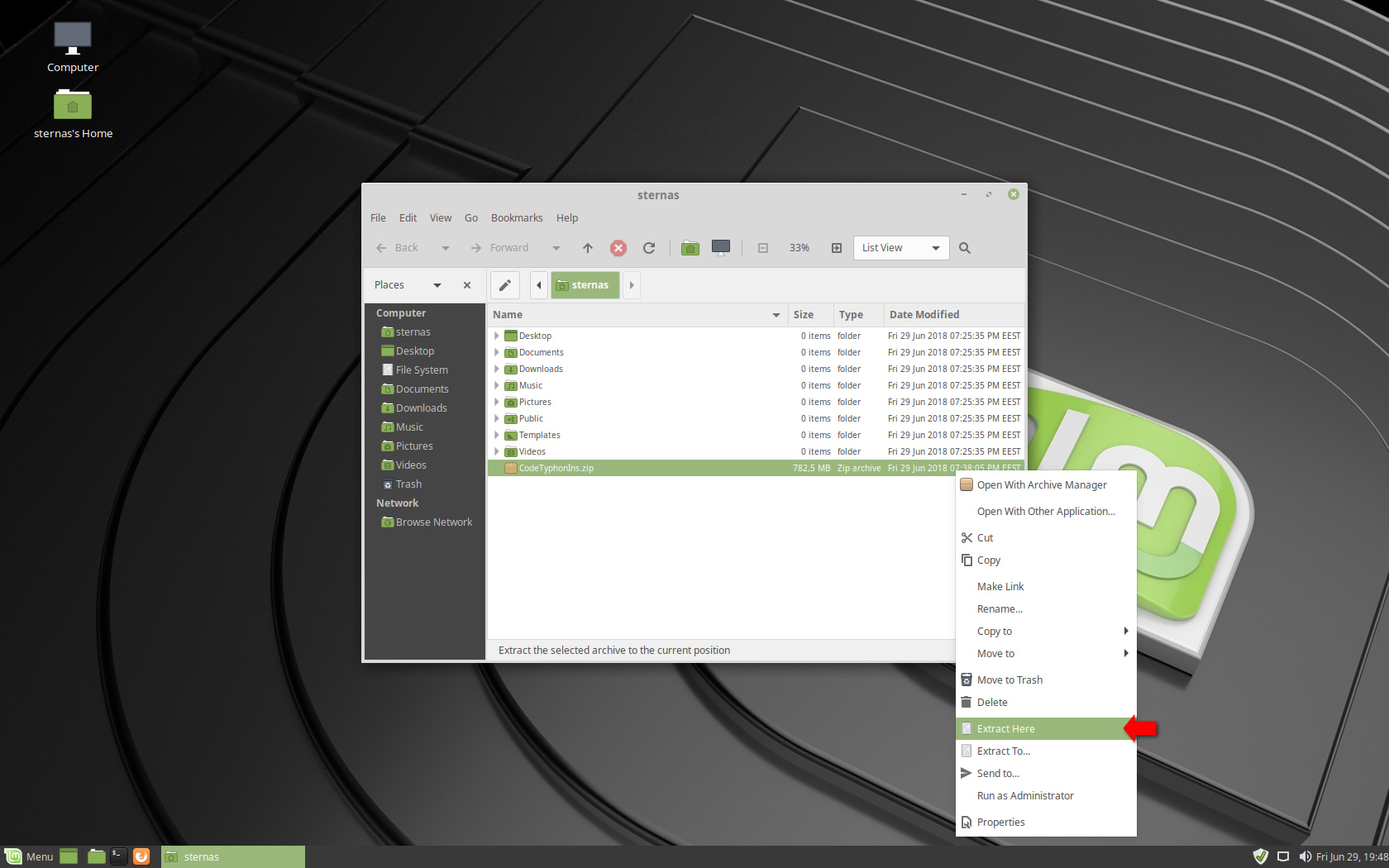Sort by the Date Modified column
This screenshot has width=1389, height=868.
(x=954, y=315)
